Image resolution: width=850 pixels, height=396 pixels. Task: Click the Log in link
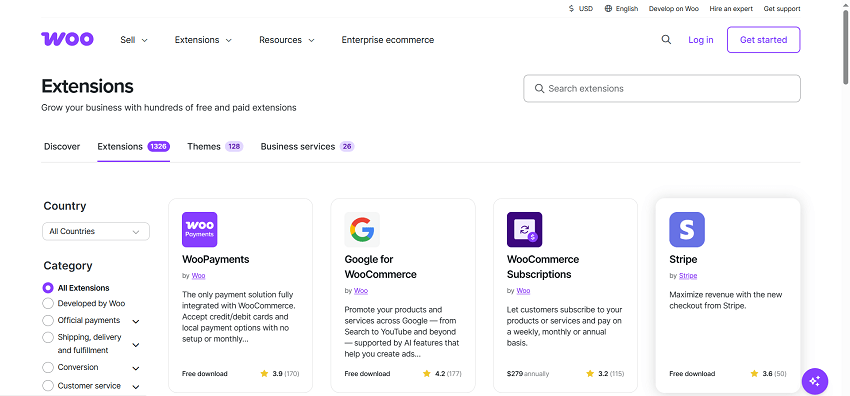[x=701, y=40]
